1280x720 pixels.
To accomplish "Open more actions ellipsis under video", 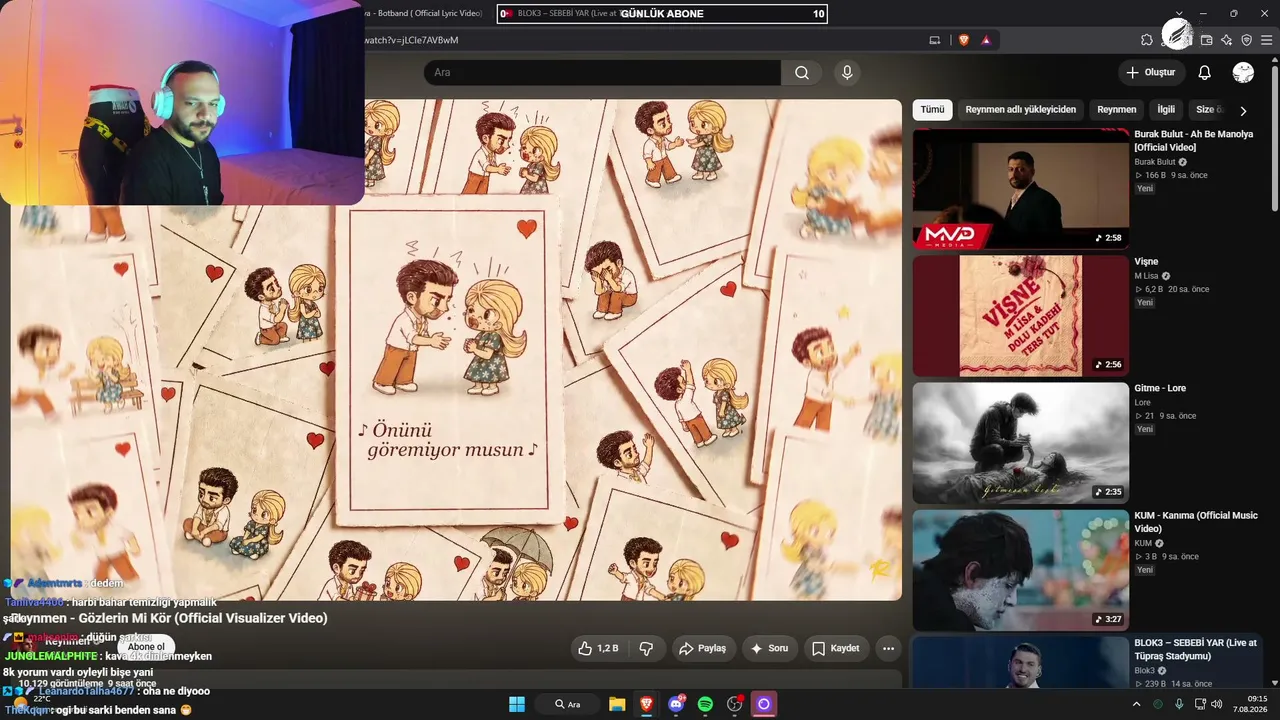I will click(x=888, y=648).
